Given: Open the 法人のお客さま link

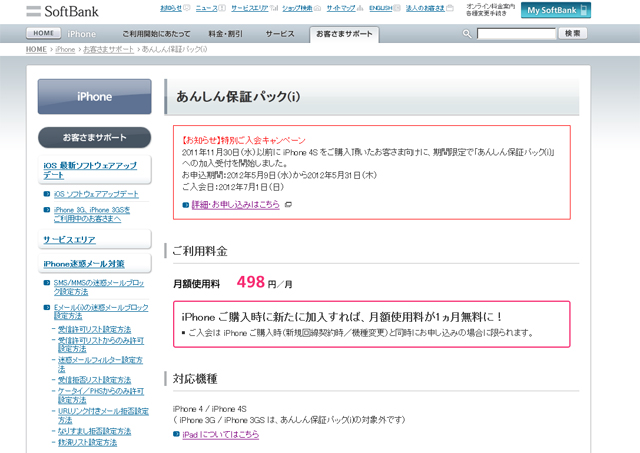Looking at the screenshot, I should [x=425, y=8].
